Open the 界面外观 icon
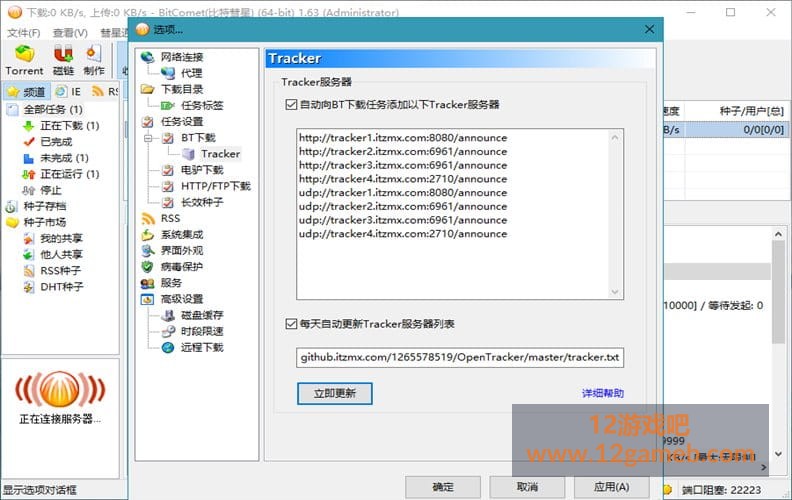The height and width of the screenshot is (500, 792). 147,251
